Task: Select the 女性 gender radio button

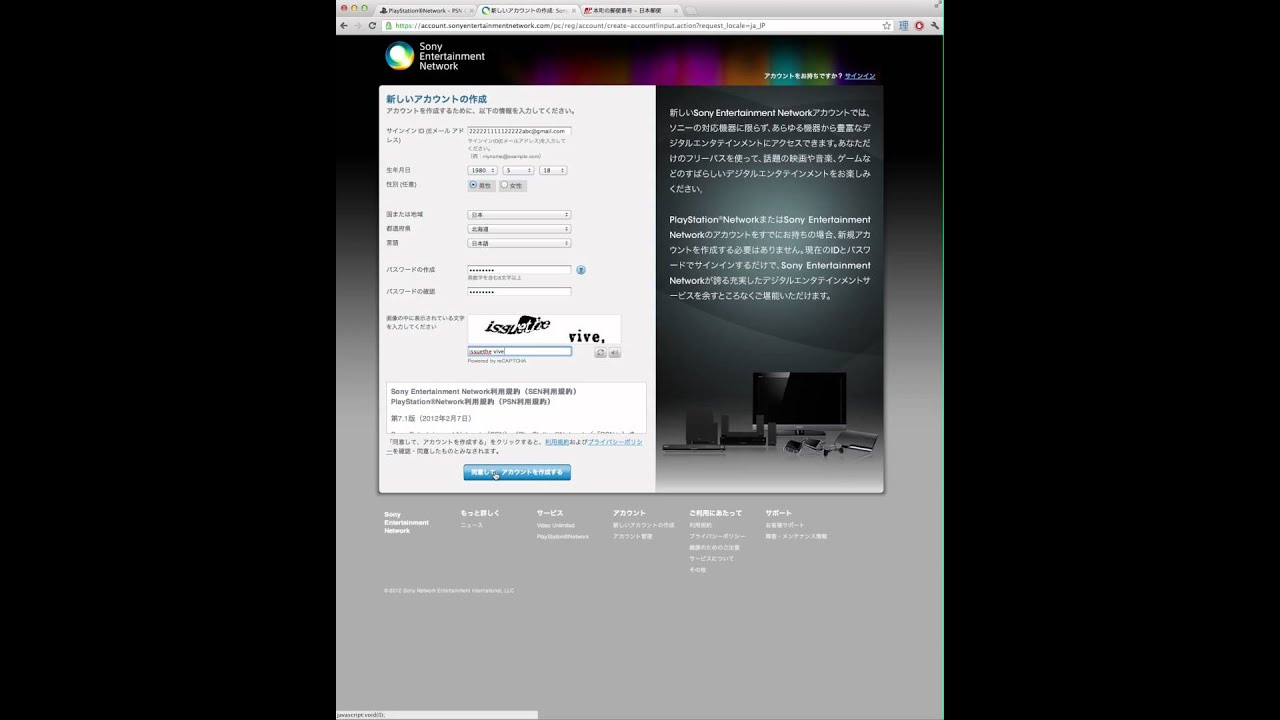Action: point(504,185)
